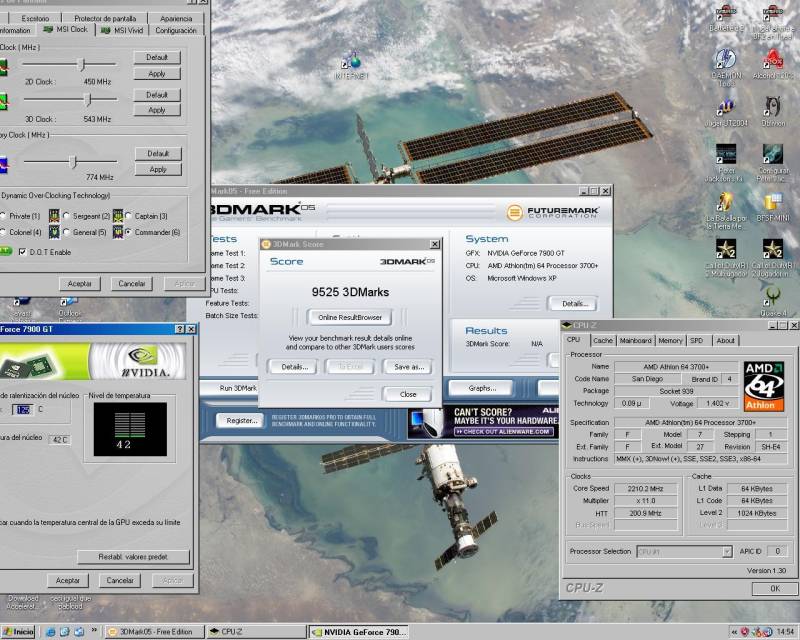Open Peter Jackson's King Kong shortcut
The width and height of the screenshot is (800, 640).
coord(726,162)
